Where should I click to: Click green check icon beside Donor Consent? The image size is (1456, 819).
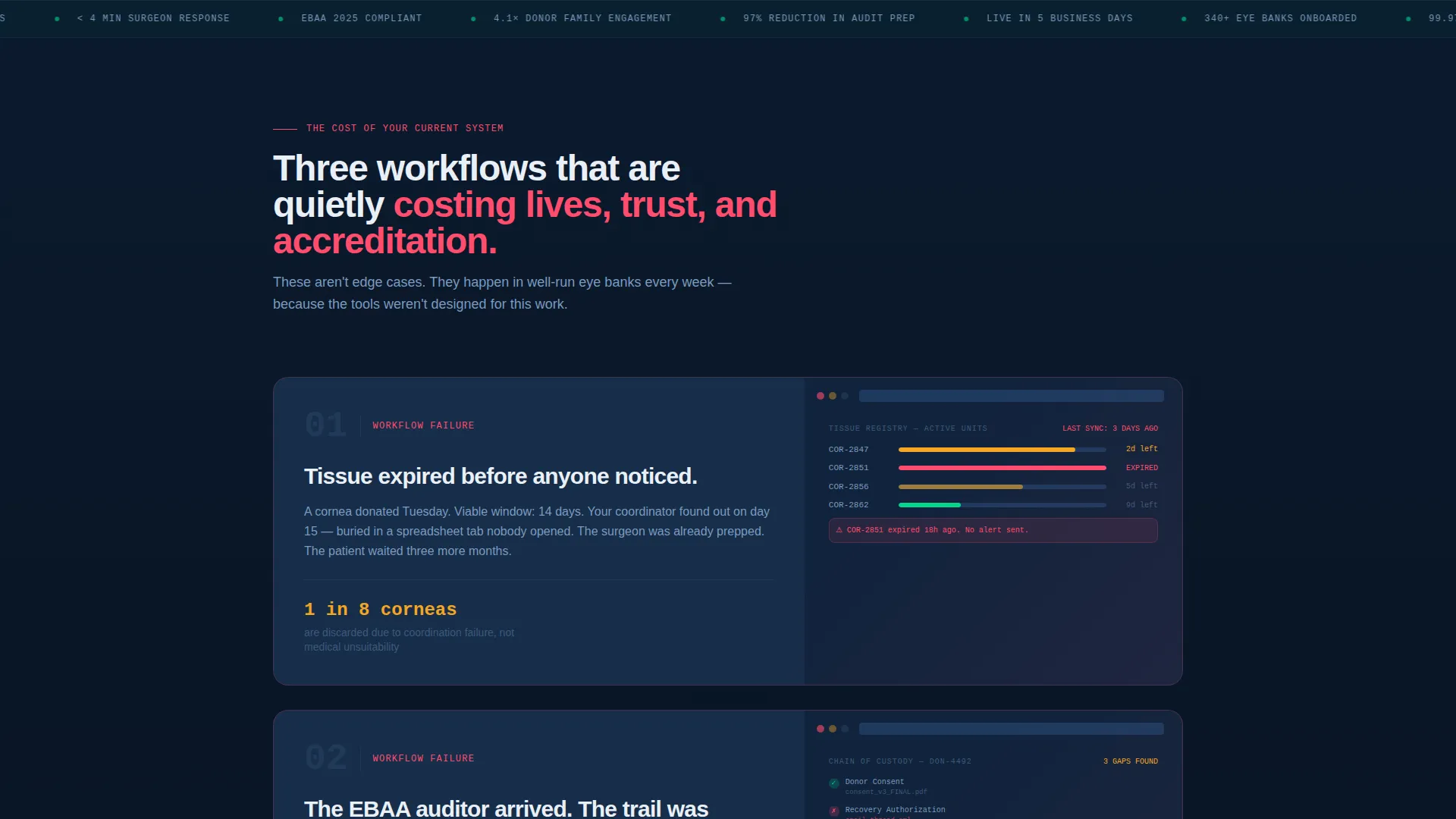coord(834,783)
